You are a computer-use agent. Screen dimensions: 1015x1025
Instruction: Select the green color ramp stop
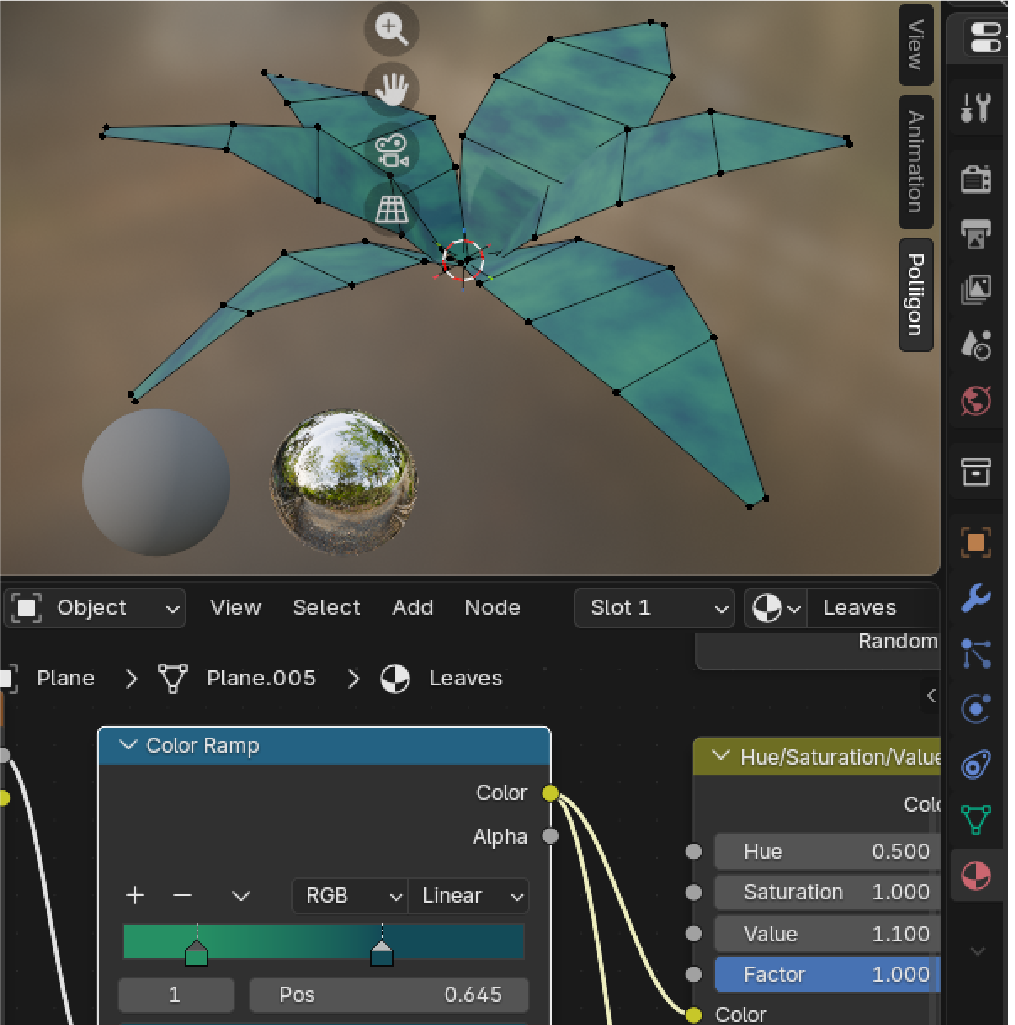point(196,954)
